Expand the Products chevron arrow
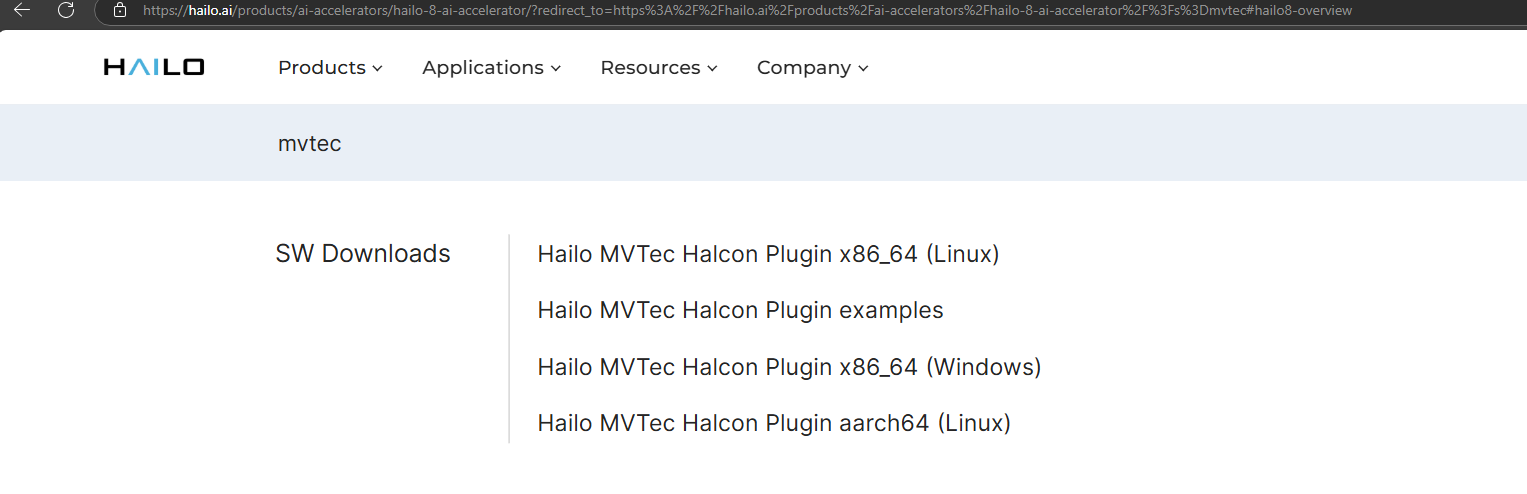The width and height of the screenshot is (1527, 494). click(378, 68)
